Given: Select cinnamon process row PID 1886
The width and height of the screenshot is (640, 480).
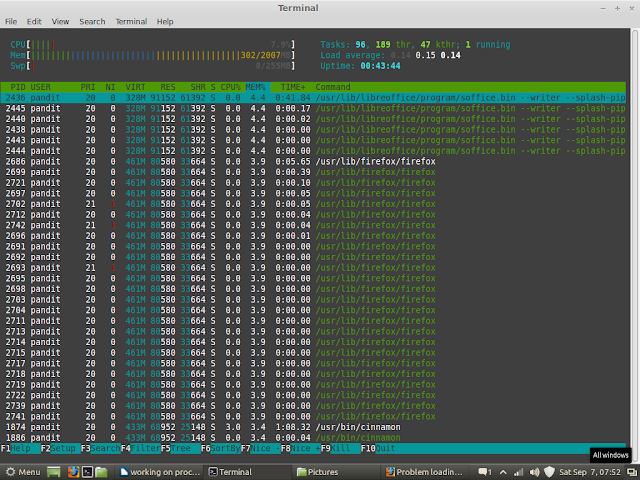Looking at the screenshot, I should pyautogui.click(x=313, y=438).
